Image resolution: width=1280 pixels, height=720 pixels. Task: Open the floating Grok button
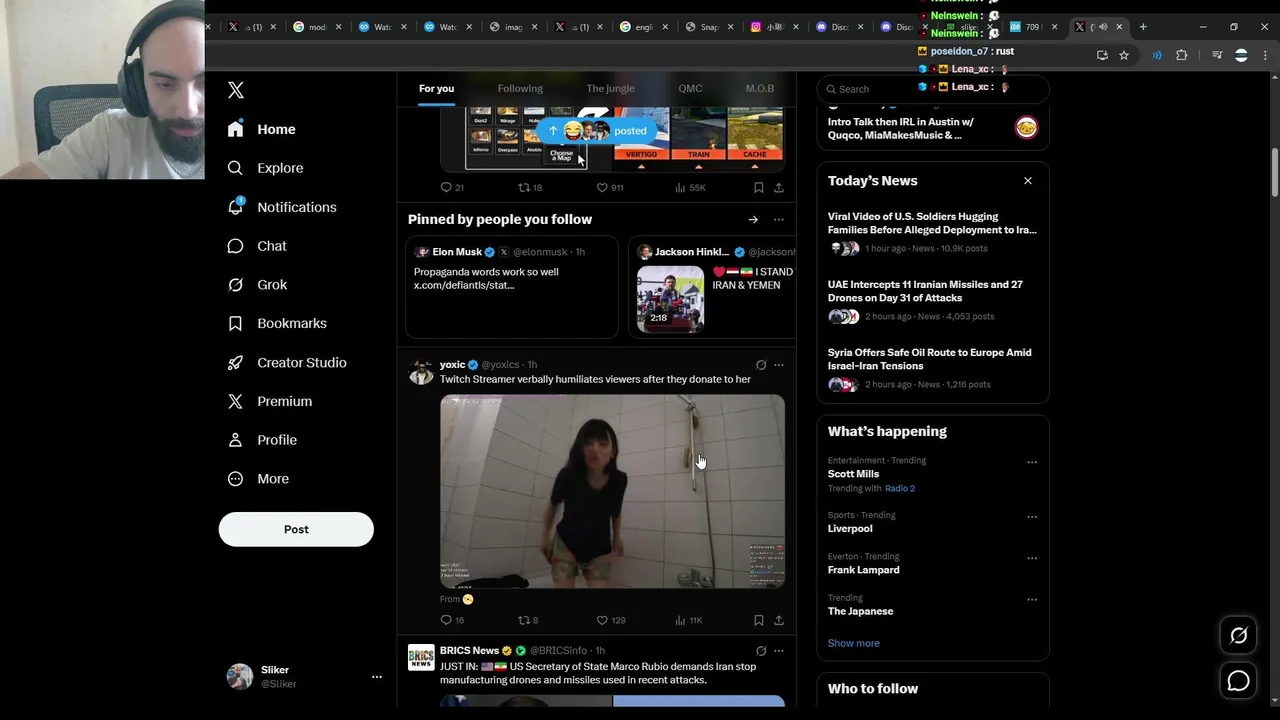pyautogui.click(x=1238, y=636)
